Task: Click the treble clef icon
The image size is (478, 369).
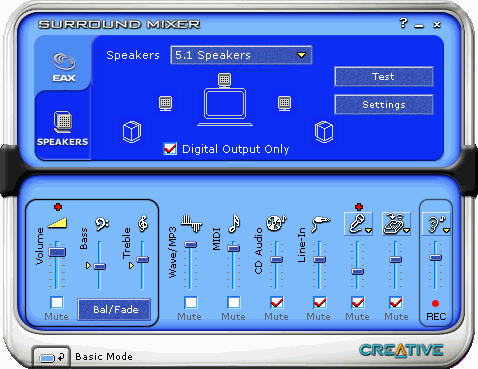Action: click(143, 223)
